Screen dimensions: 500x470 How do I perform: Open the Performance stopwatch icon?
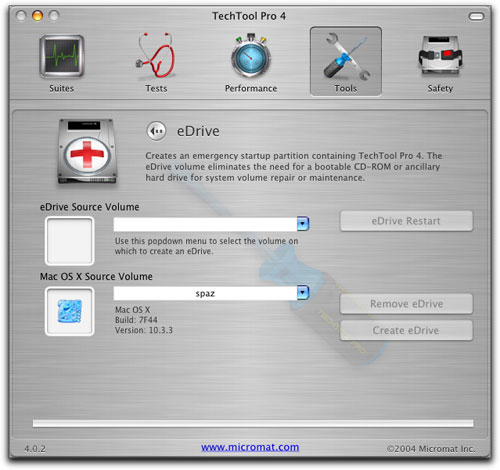click(251, 55)
